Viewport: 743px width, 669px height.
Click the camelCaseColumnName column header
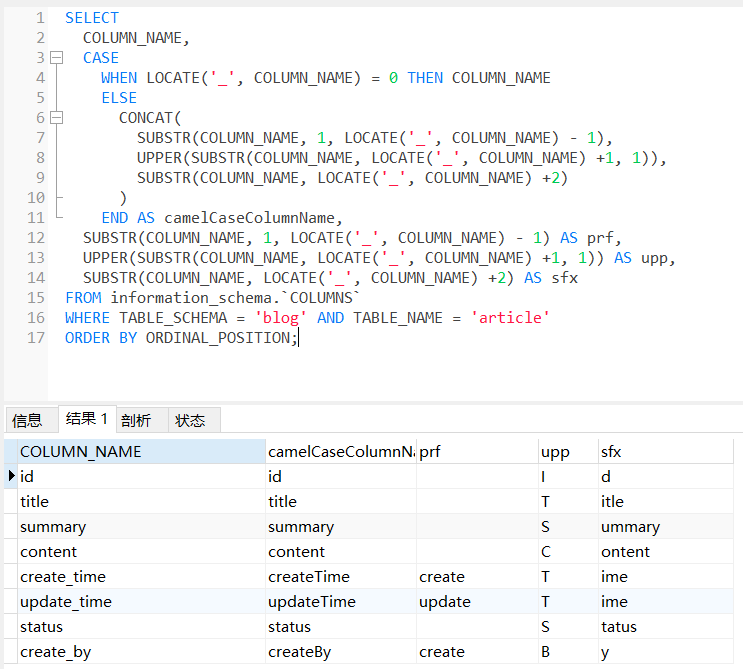(341, 452)
